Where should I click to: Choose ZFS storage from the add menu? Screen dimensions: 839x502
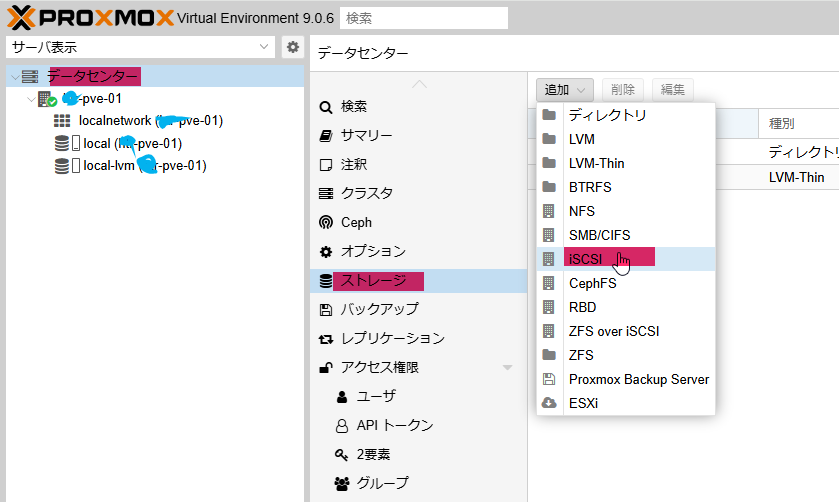626,355
